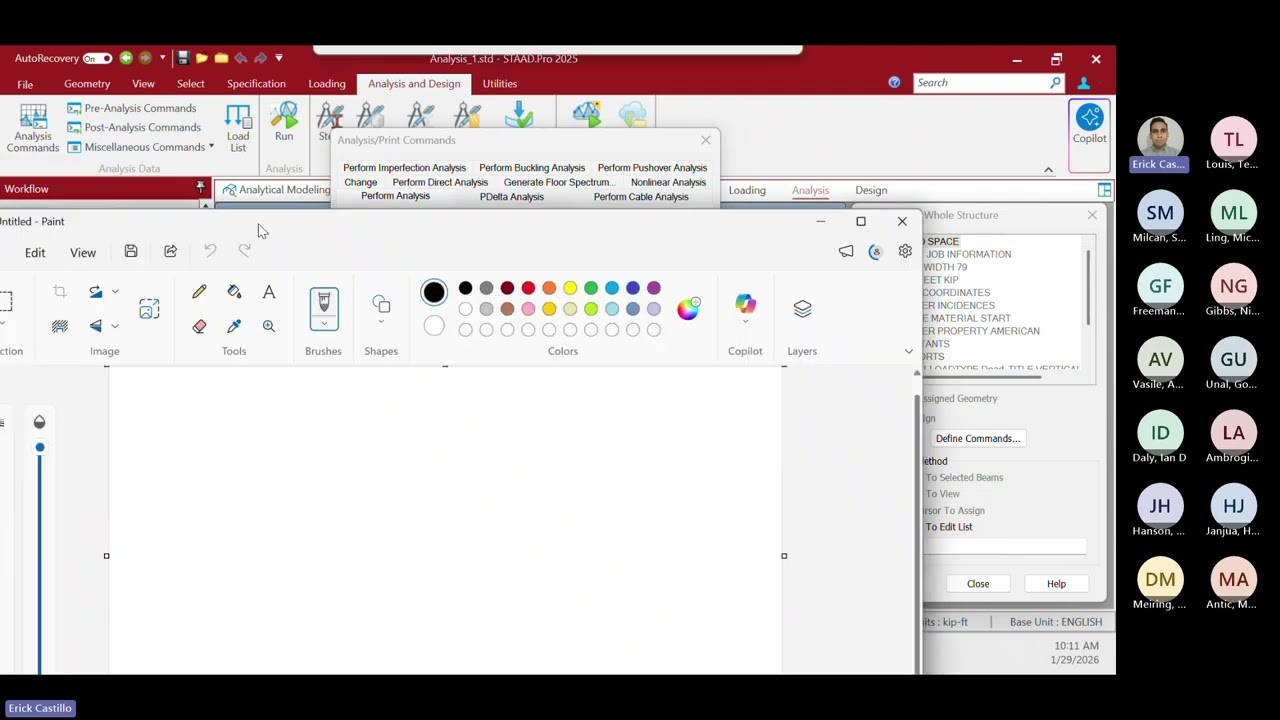Open the Brushes dropdown in Paint
Viewport: 1280px width, 720px height.
click(324, 324)
